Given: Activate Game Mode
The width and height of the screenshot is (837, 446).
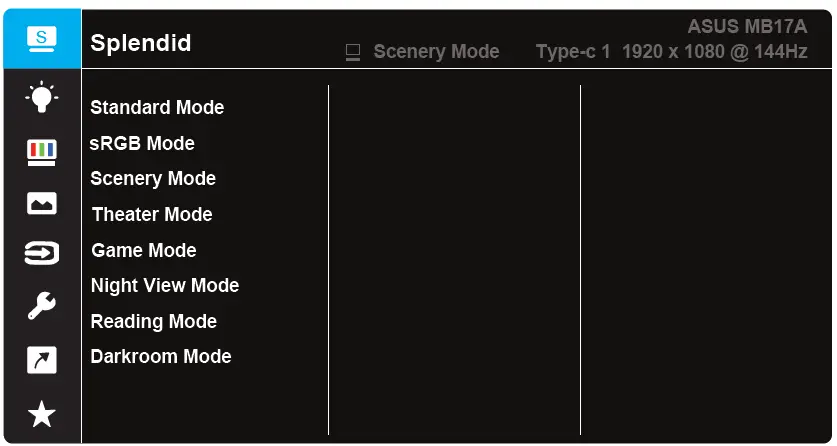Looking at the screenshot, I should [x=144, y=251].
